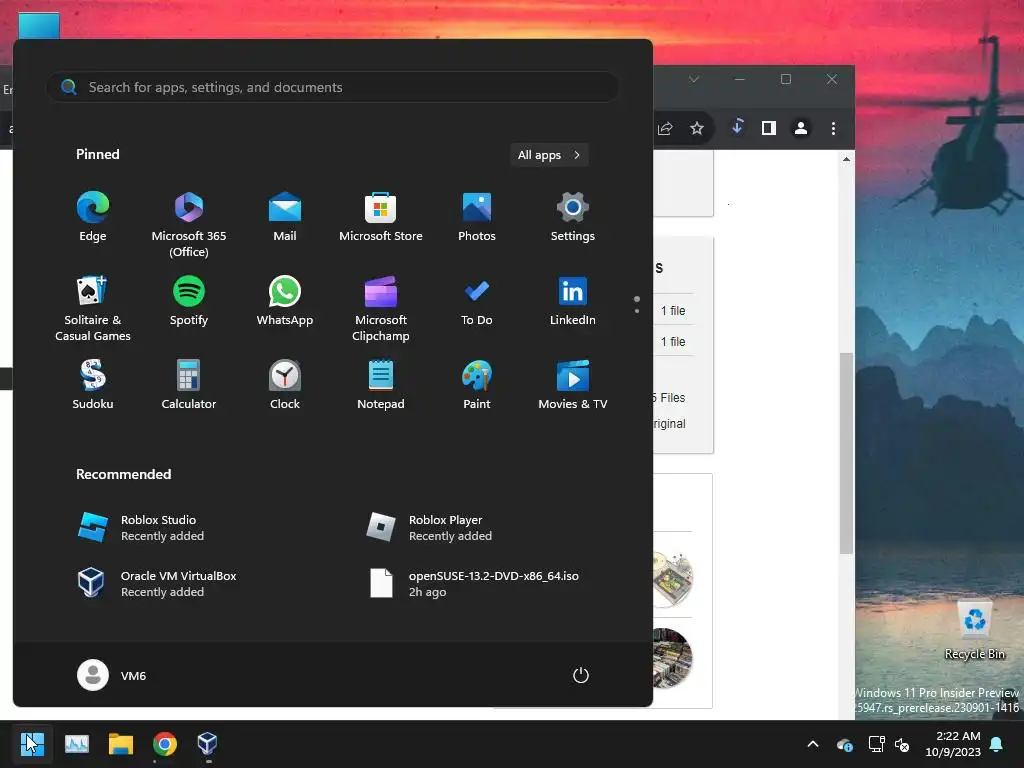
Task: Open the Clock app
Action: tap(285, 385)
